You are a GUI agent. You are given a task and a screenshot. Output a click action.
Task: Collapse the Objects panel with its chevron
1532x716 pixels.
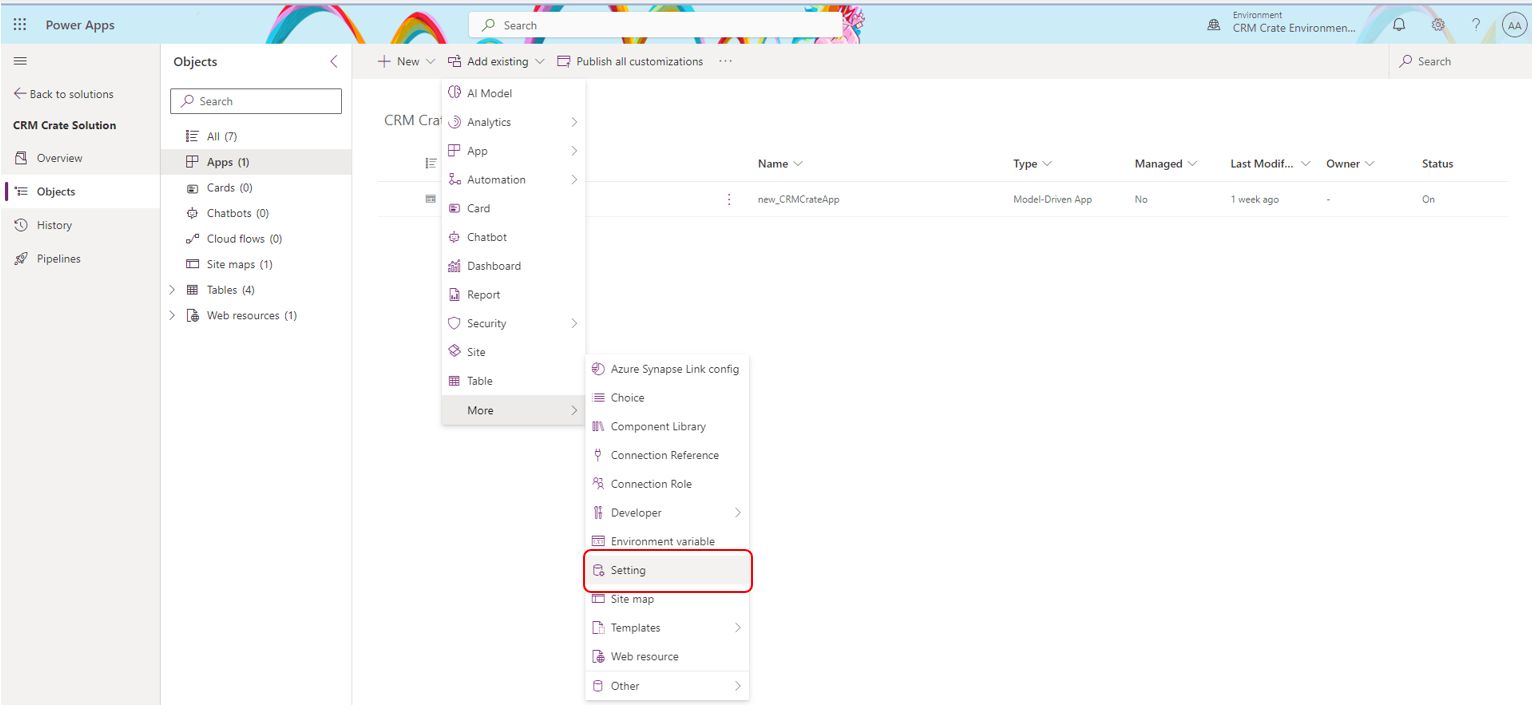[333, 61]
